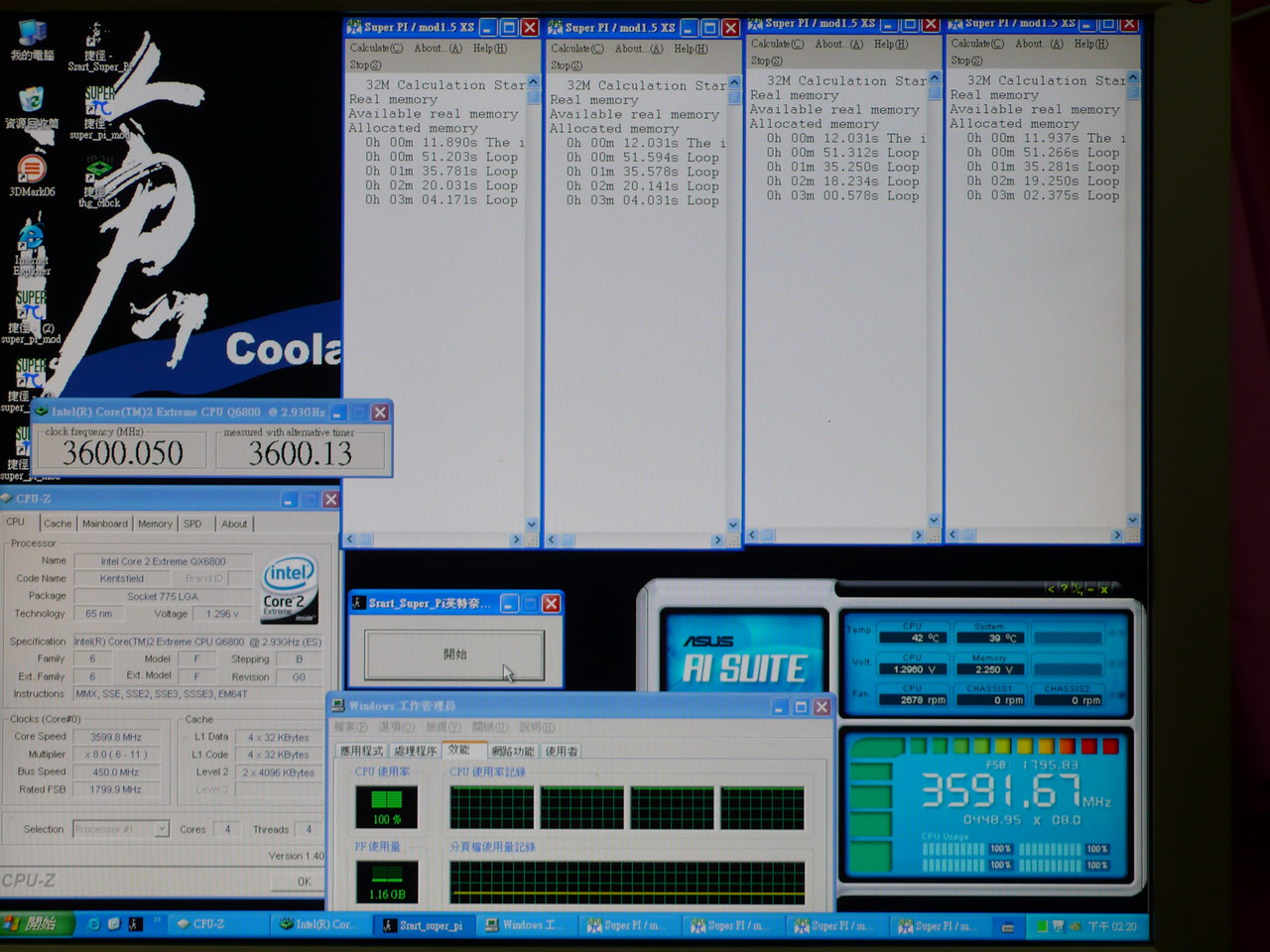Click the Intel(R) Cor... taskbar button
The width and height of the screenshot is (1270, 952).
321,924
